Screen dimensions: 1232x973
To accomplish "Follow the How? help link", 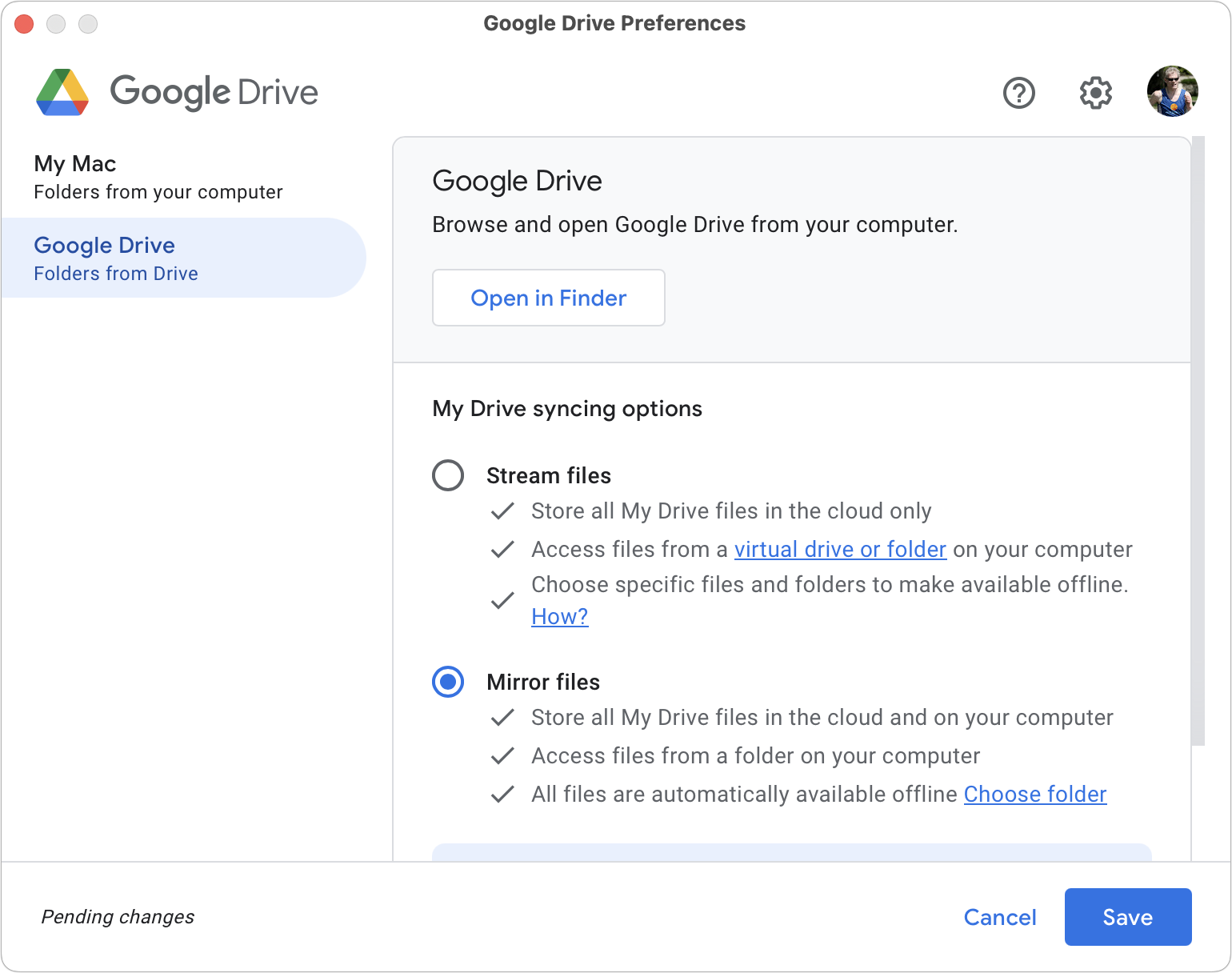I will click(560, 617).
